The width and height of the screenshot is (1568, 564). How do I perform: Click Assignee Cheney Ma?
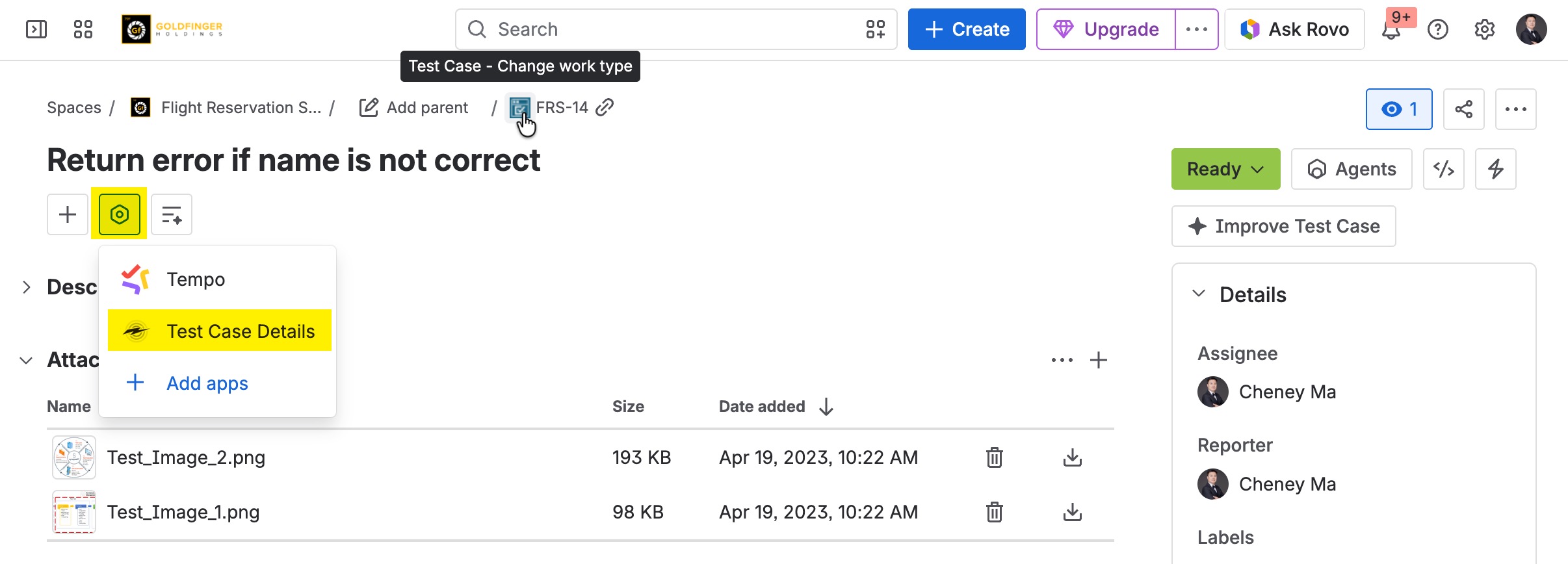coord(1267,392)
